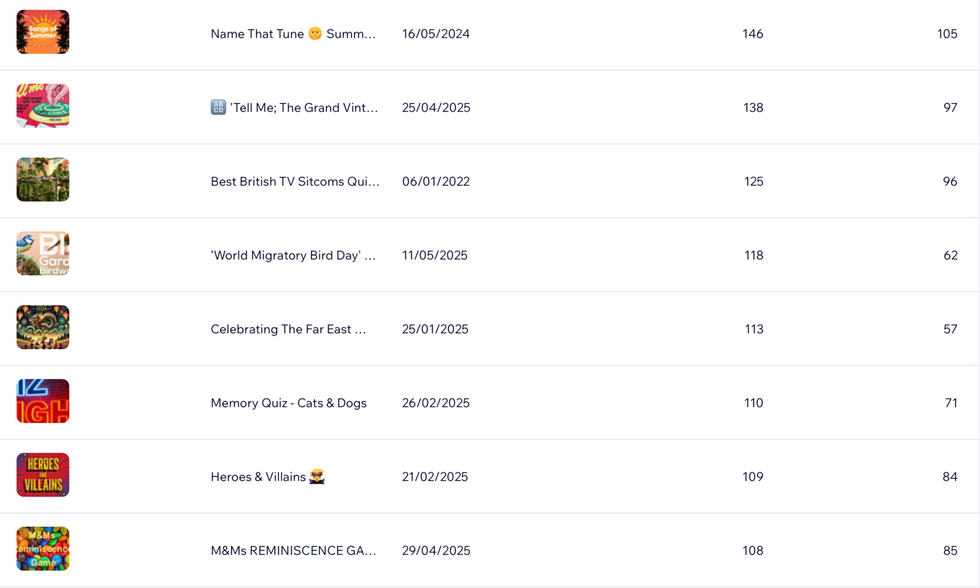This screenshot has width=980, height=588.
Task: Click the date 16/05/2024
Action: click(x=436, y=34)
